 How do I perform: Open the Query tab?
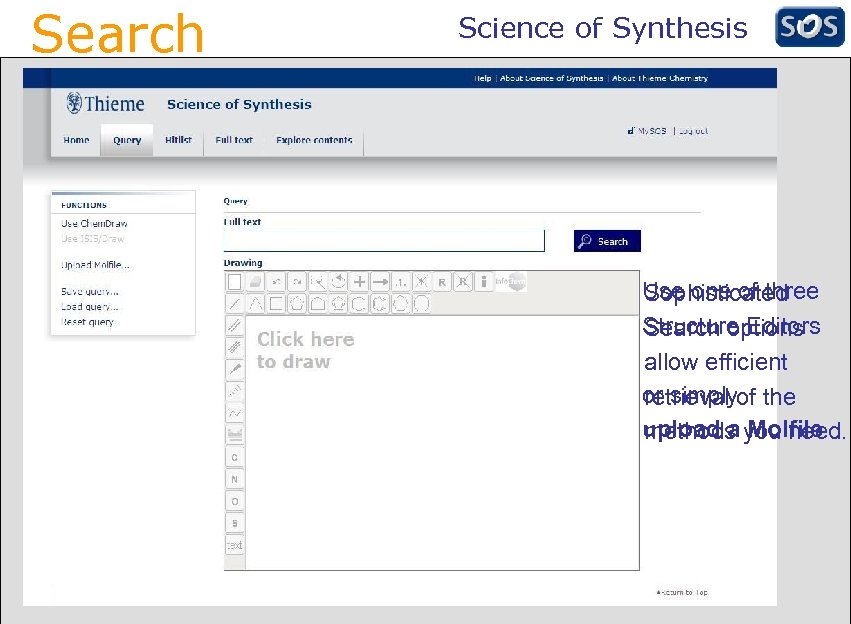(127, 140)
